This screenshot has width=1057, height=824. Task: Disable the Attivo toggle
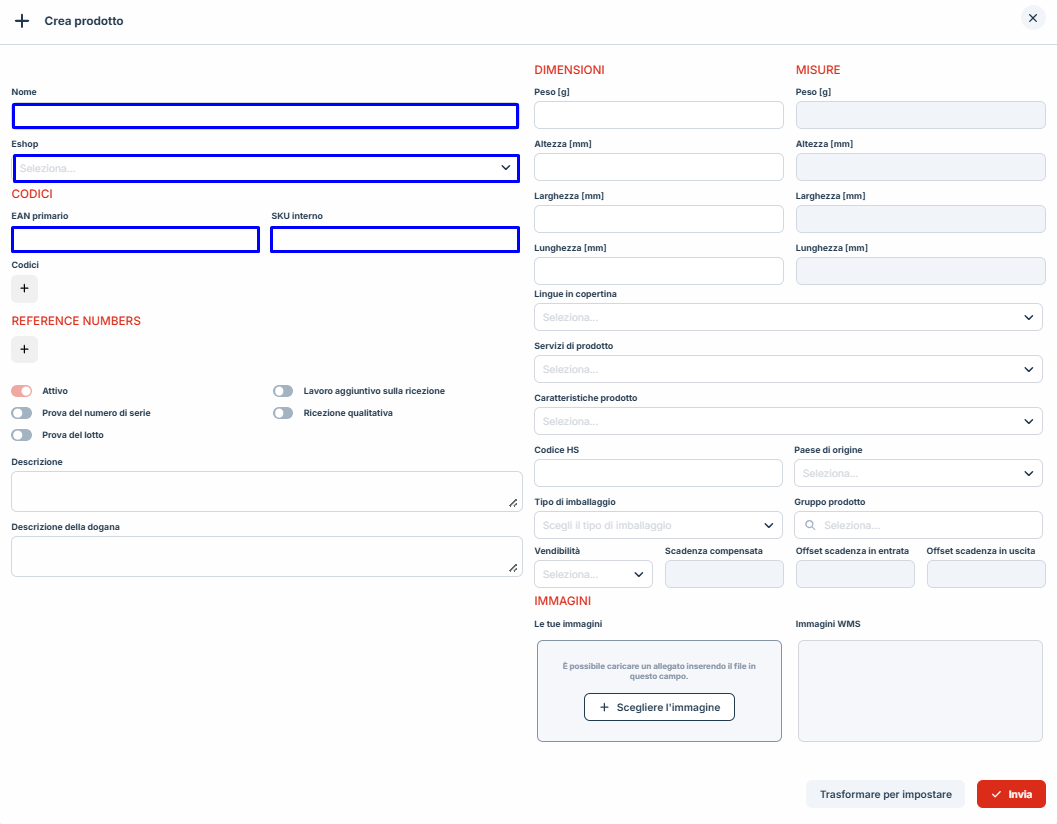tap(22, 391)
